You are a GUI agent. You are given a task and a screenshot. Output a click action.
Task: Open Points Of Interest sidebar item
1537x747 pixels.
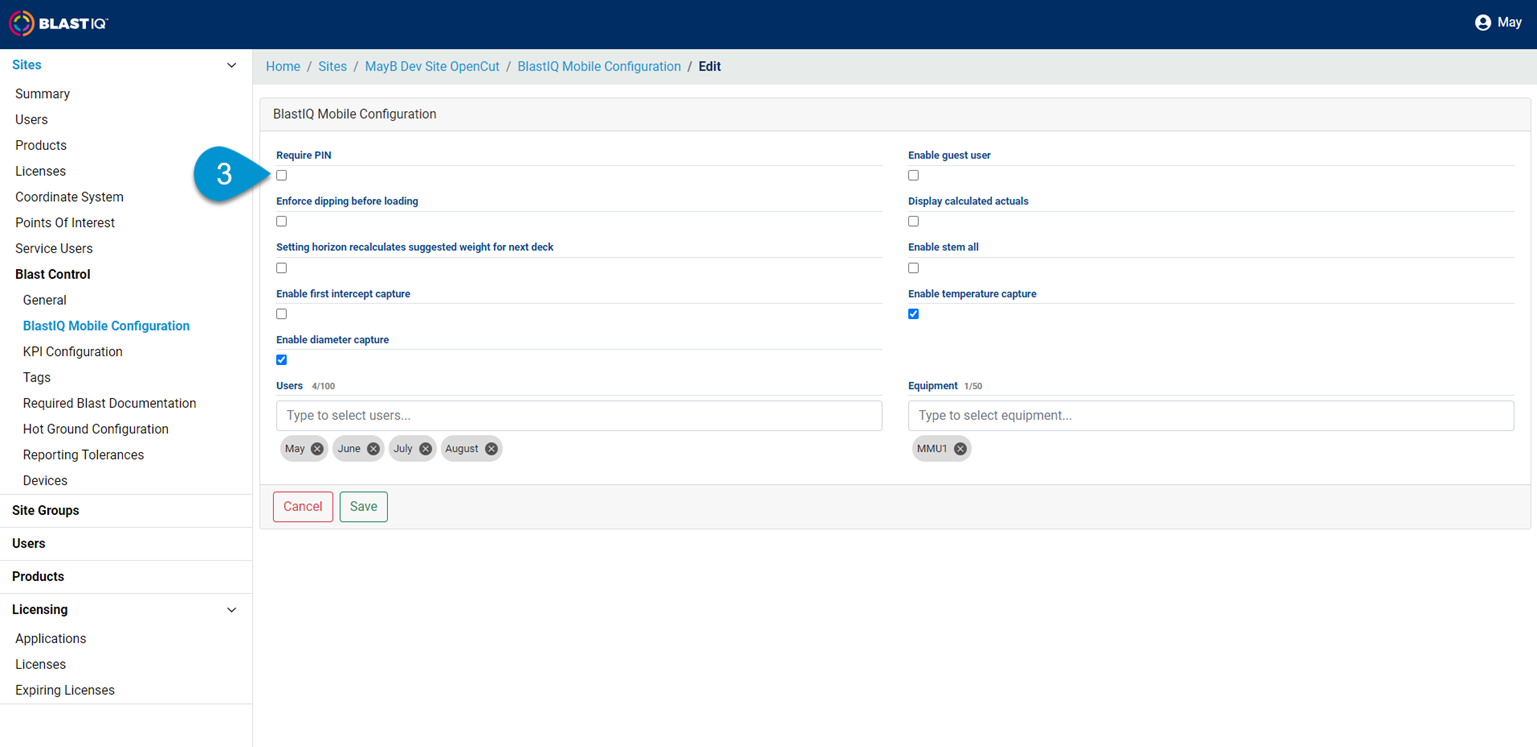(x=65, y=223)
